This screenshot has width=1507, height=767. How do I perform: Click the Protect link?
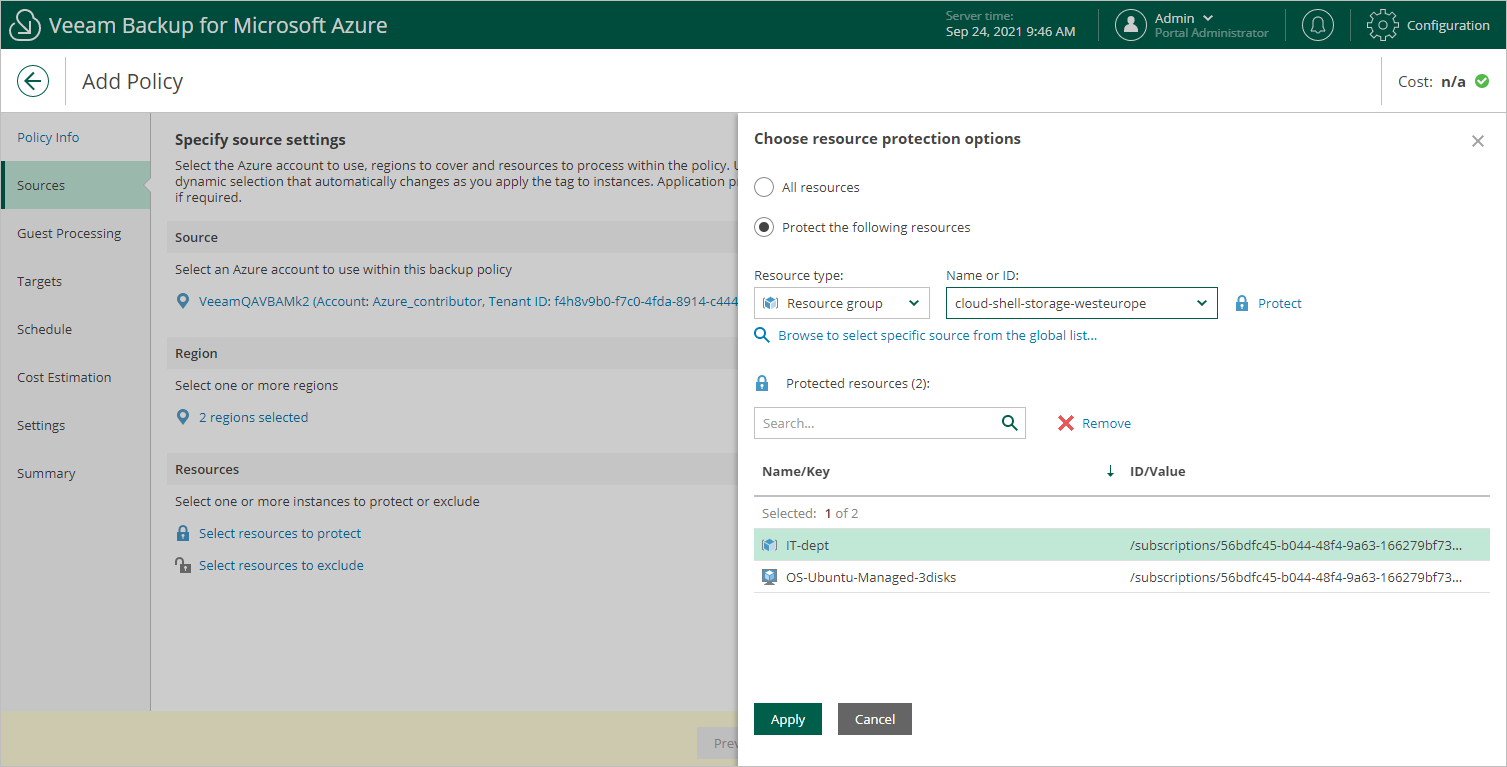coord(1280,303)
